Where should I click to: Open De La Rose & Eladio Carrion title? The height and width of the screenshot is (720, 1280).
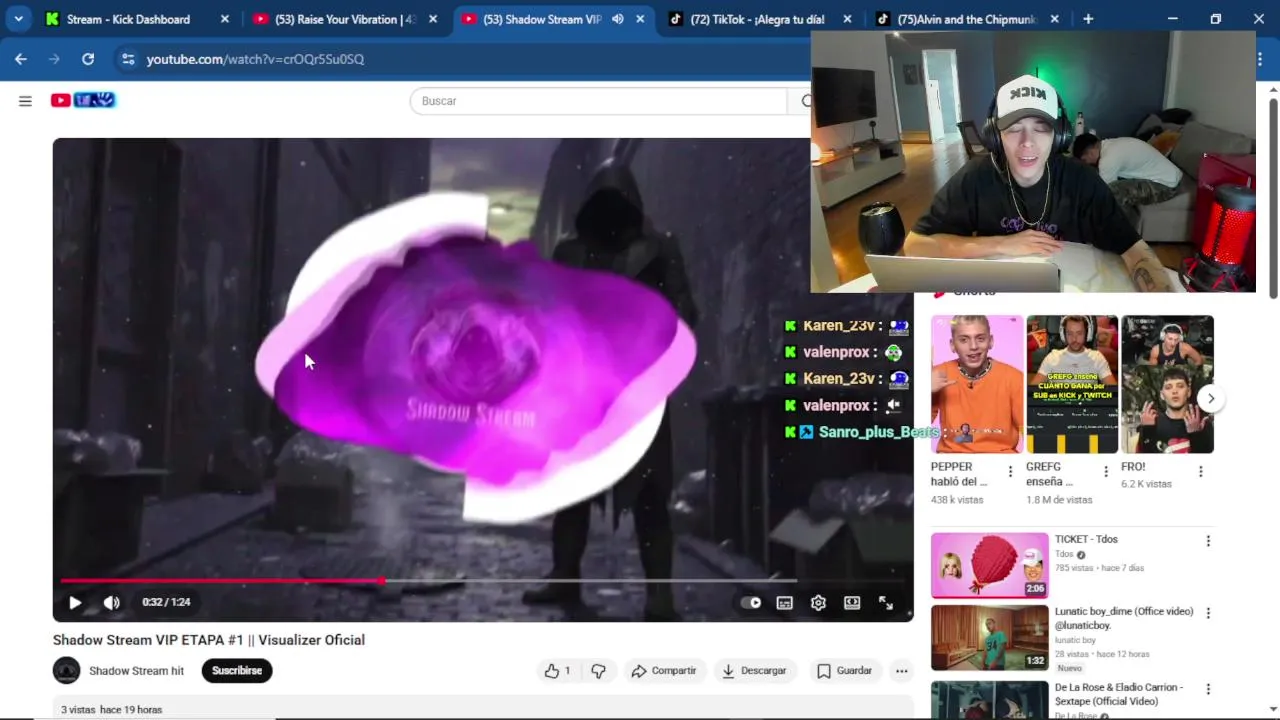pyautogui.click(x=1119, y=694)
